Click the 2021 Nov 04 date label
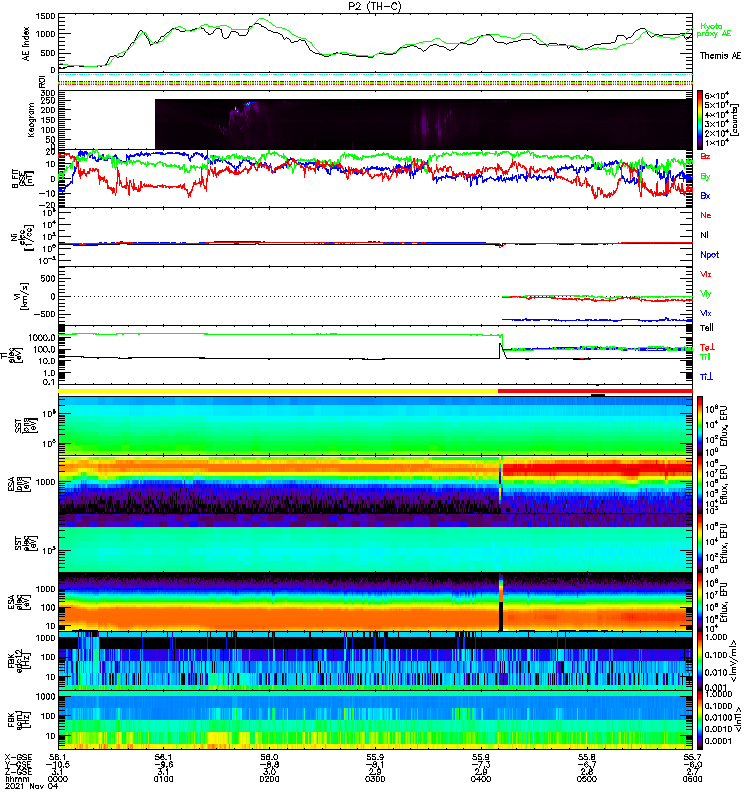This screenshot has height=800, width=750. 32,786
